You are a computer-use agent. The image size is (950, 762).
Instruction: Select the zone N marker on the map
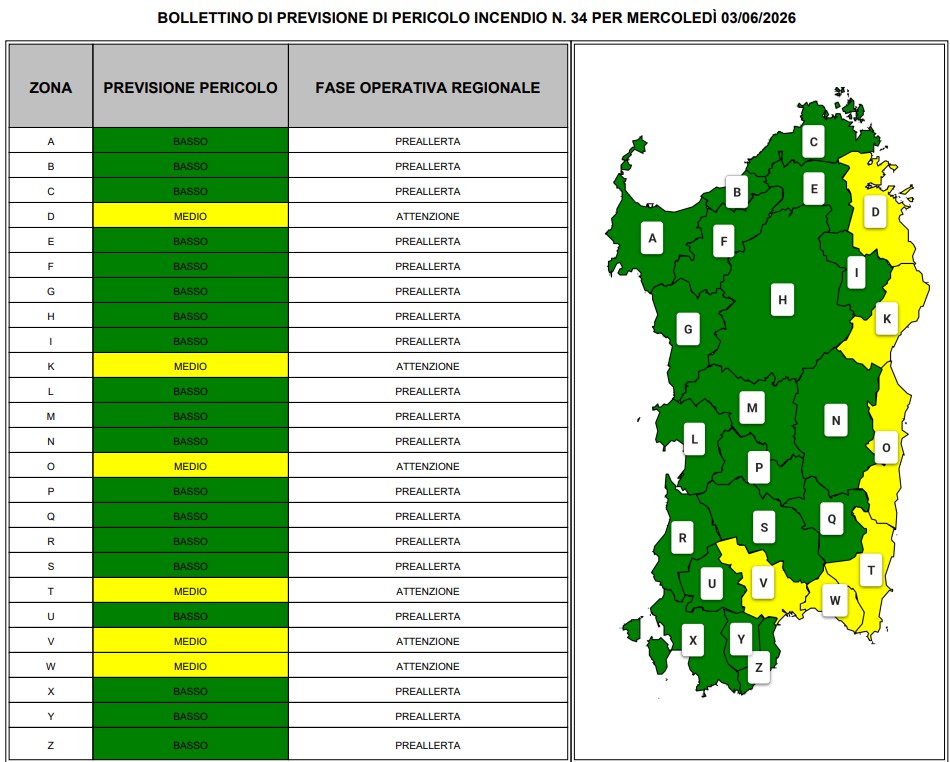(835, 420)
